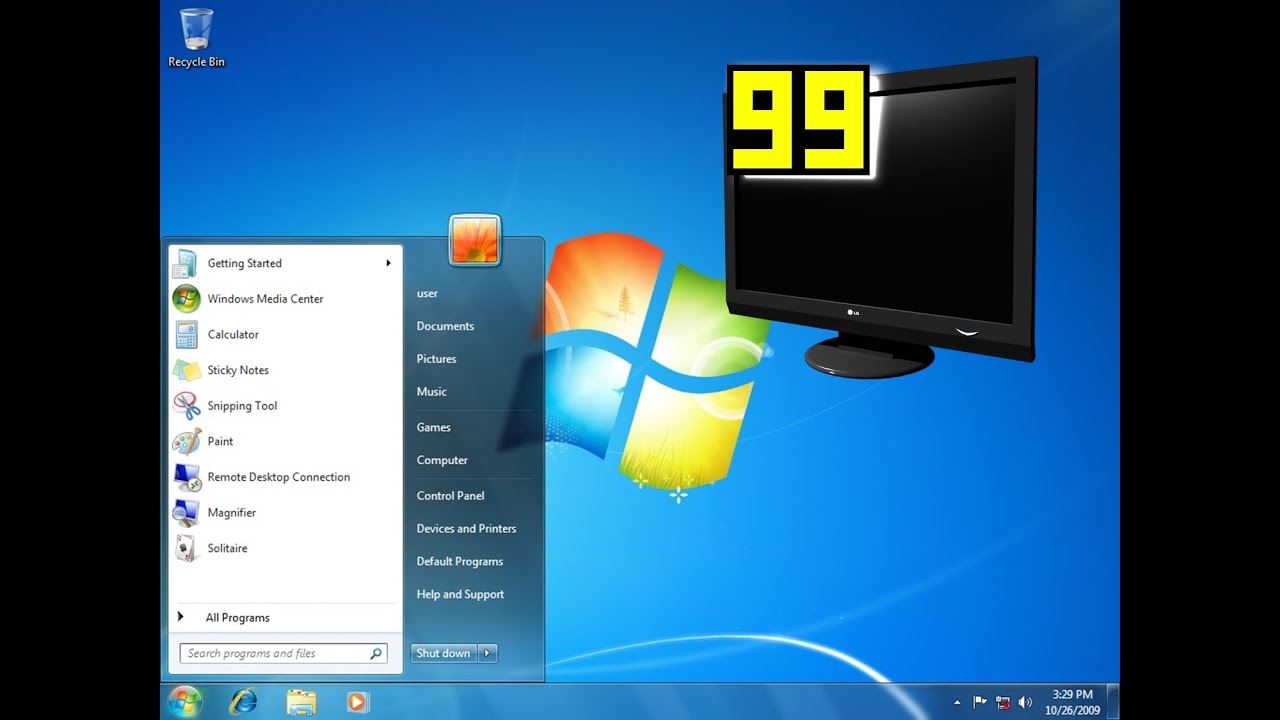
Task: Select the Magnifier label
Action: pyautogui.click(x=232, y=513)
